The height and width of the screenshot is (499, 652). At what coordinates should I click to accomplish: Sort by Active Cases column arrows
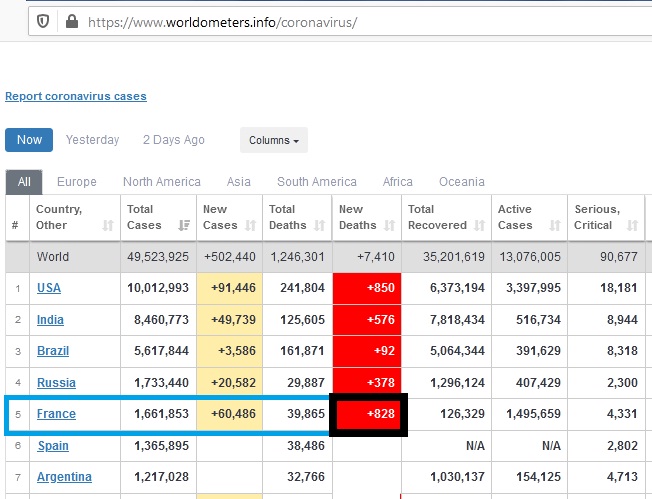pyautogui.click(x=555, y=225)
